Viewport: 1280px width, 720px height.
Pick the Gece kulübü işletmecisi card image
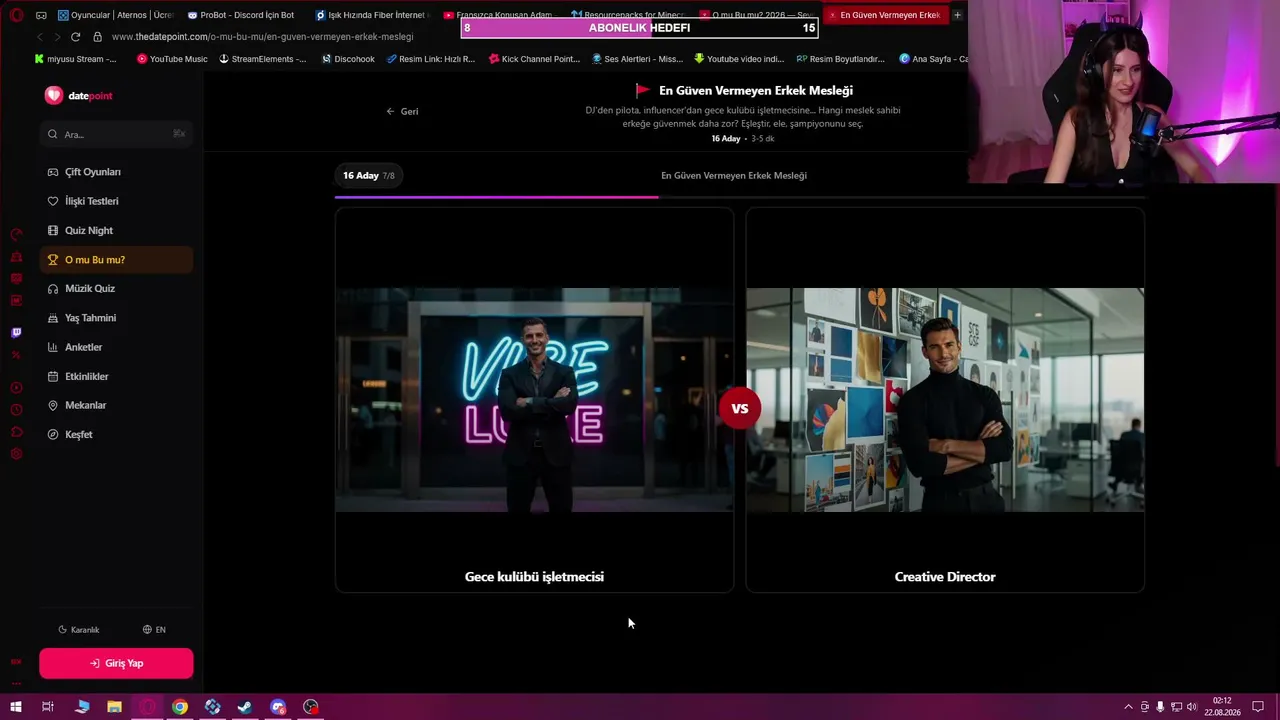click(x=534, y=400)
